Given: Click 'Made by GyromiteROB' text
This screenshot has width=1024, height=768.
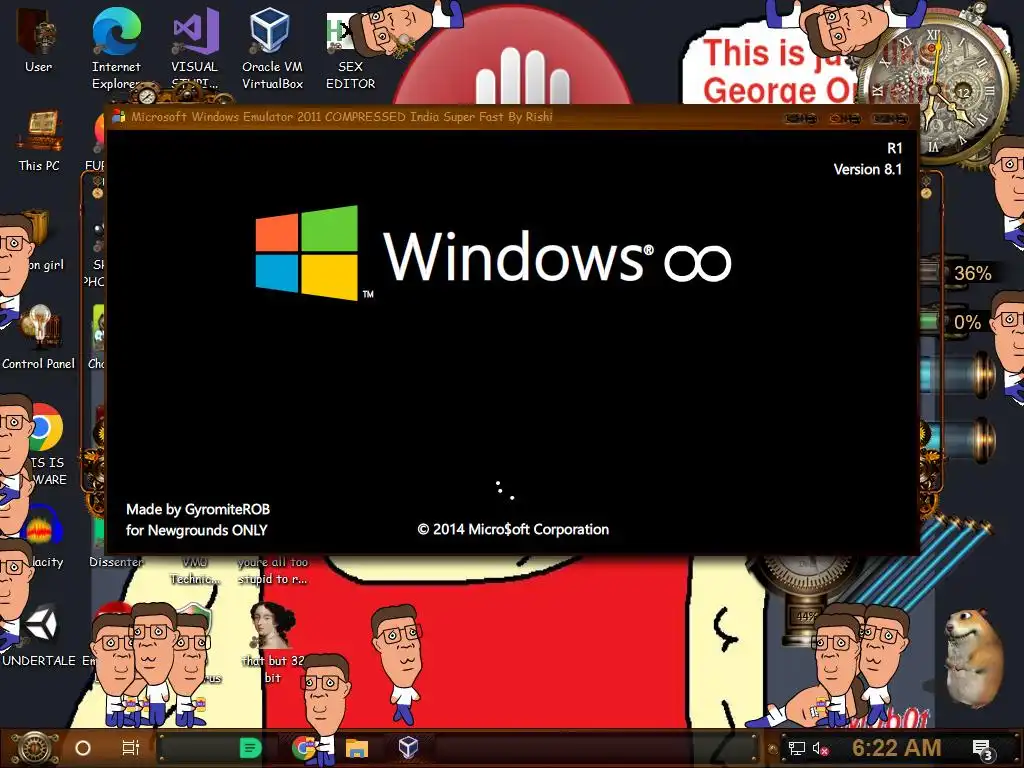Looking at the screenshot, I should (198, 509).
